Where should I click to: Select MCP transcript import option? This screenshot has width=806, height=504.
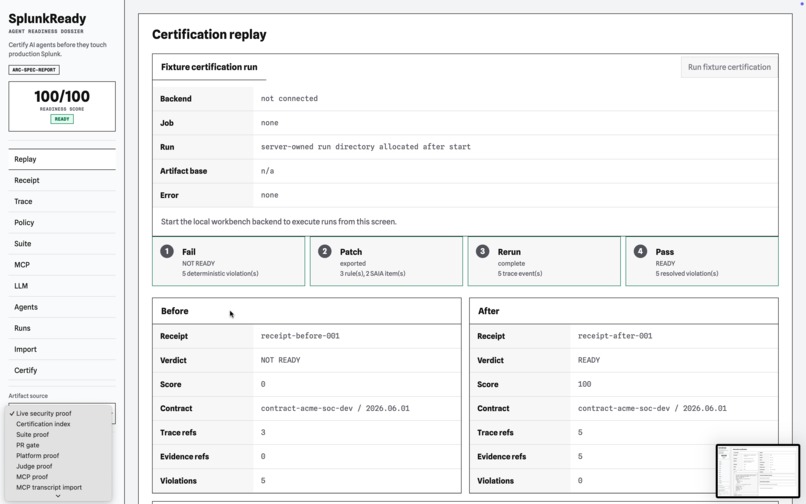[x=59, y=488]
